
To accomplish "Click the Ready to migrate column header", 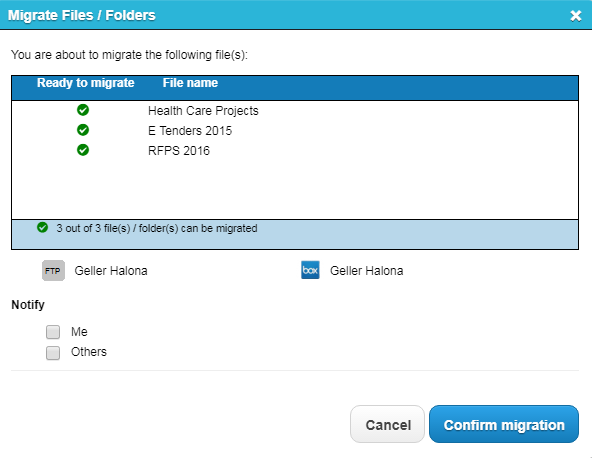I will pos(86,83).
